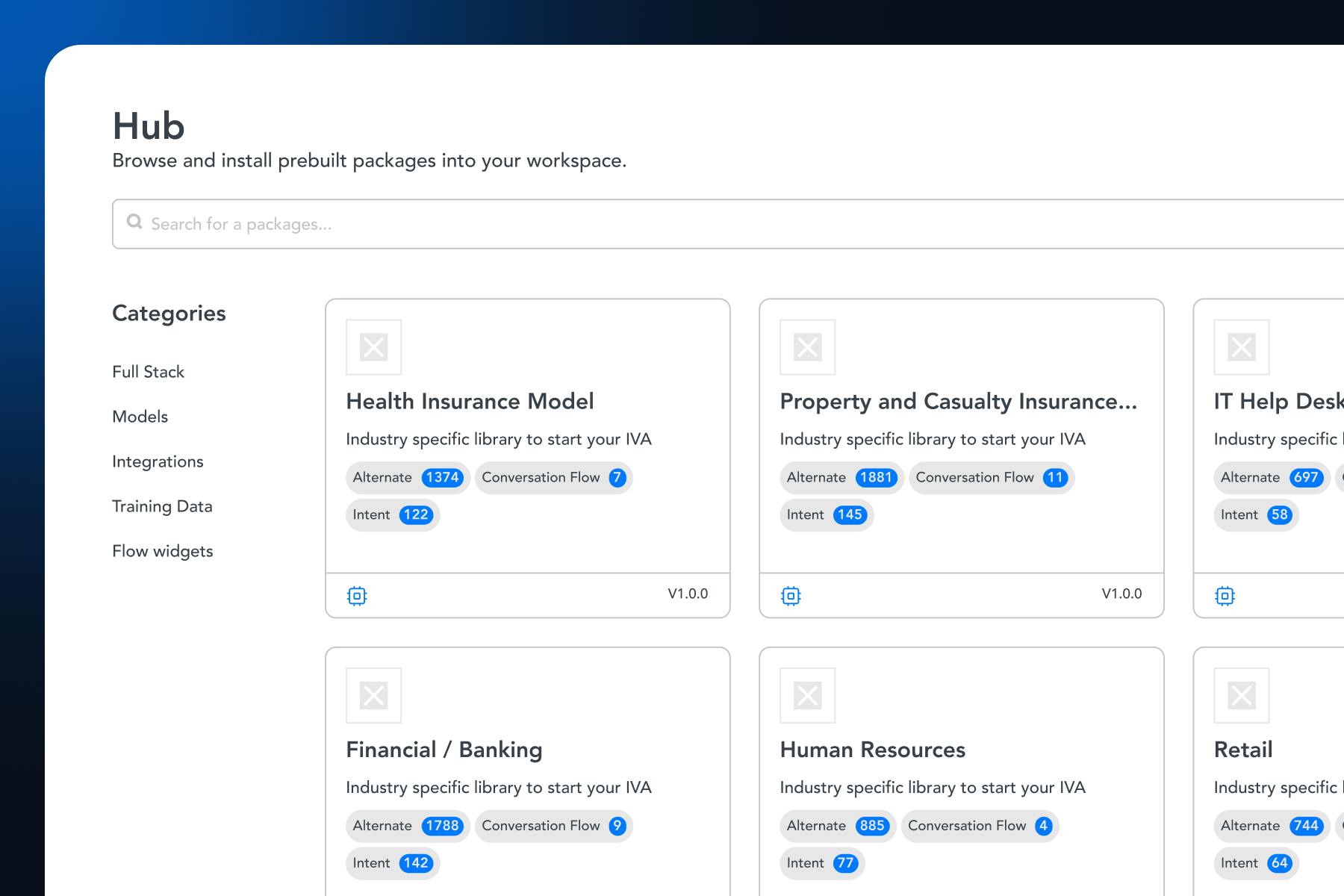Click Human Resources card description text
1344x896 pixels.
(933, 788)
